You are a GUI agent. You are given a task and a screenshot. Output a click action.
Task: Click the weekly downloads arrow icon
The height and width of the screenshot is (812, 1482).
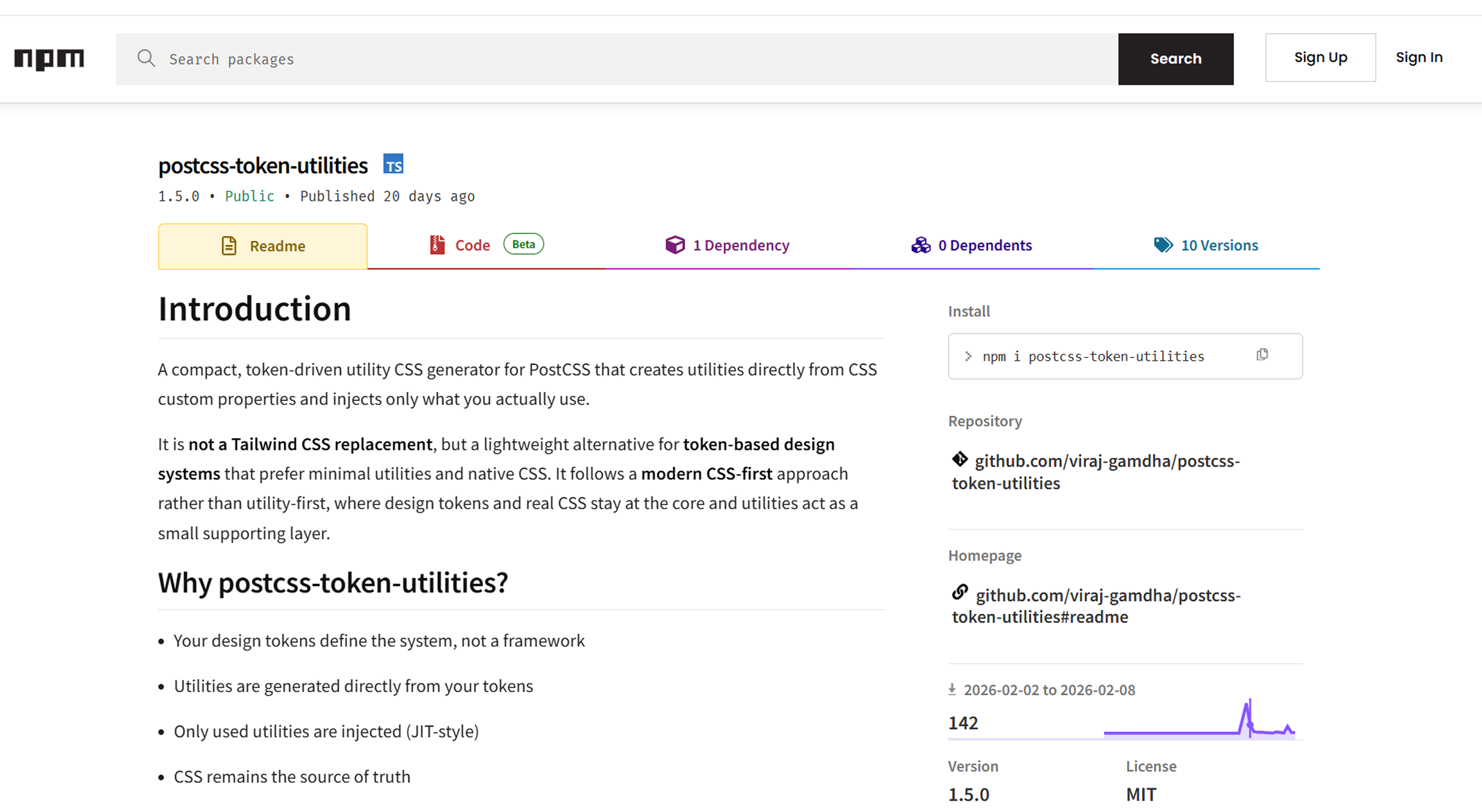pos(952,690)
